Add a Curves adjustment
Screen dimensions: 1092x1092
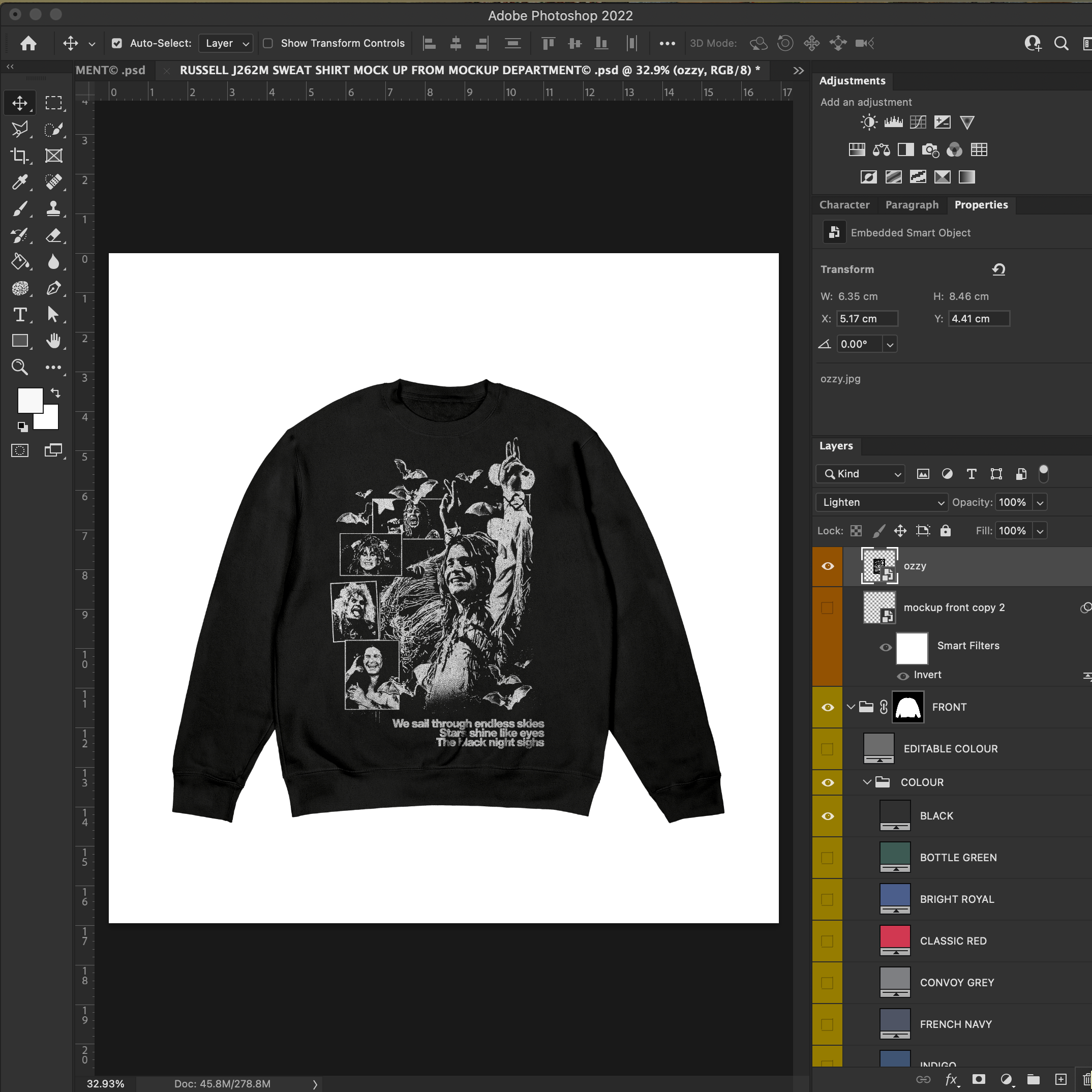(x=918, y=122)
